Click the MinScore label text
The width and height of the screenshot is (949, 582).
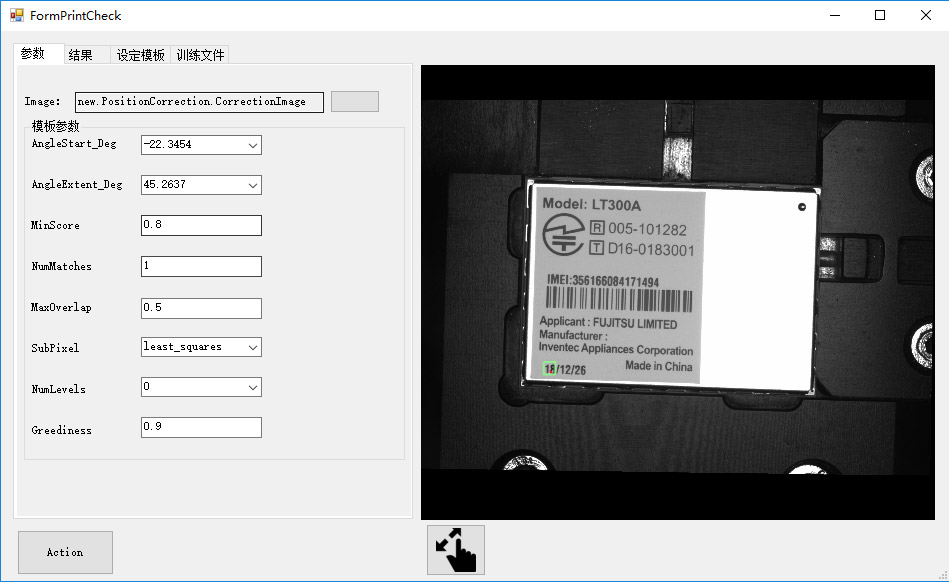click(x=55, y=225)
